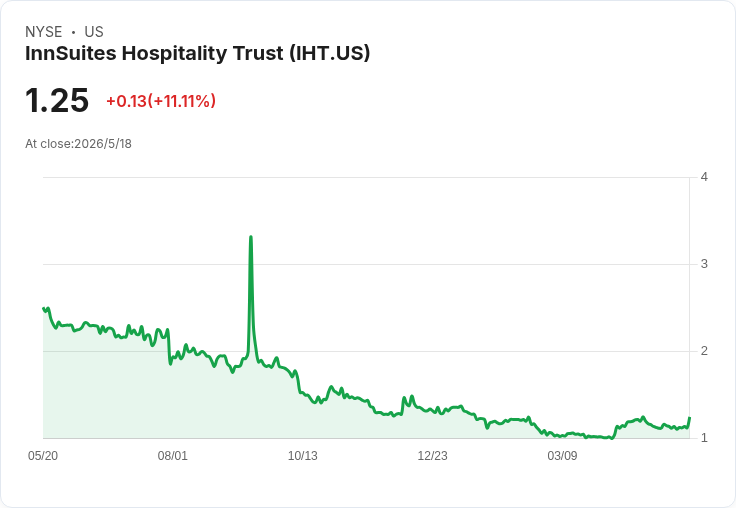Click the lowest dip of the line near April

tap(611, 438)
